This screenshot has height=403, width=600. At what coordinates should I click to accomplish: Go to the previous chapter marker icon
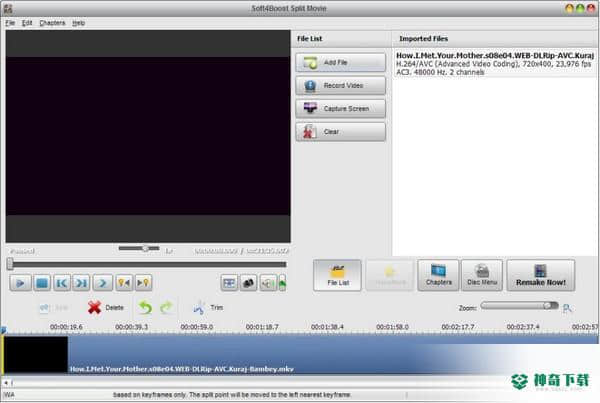124,283
